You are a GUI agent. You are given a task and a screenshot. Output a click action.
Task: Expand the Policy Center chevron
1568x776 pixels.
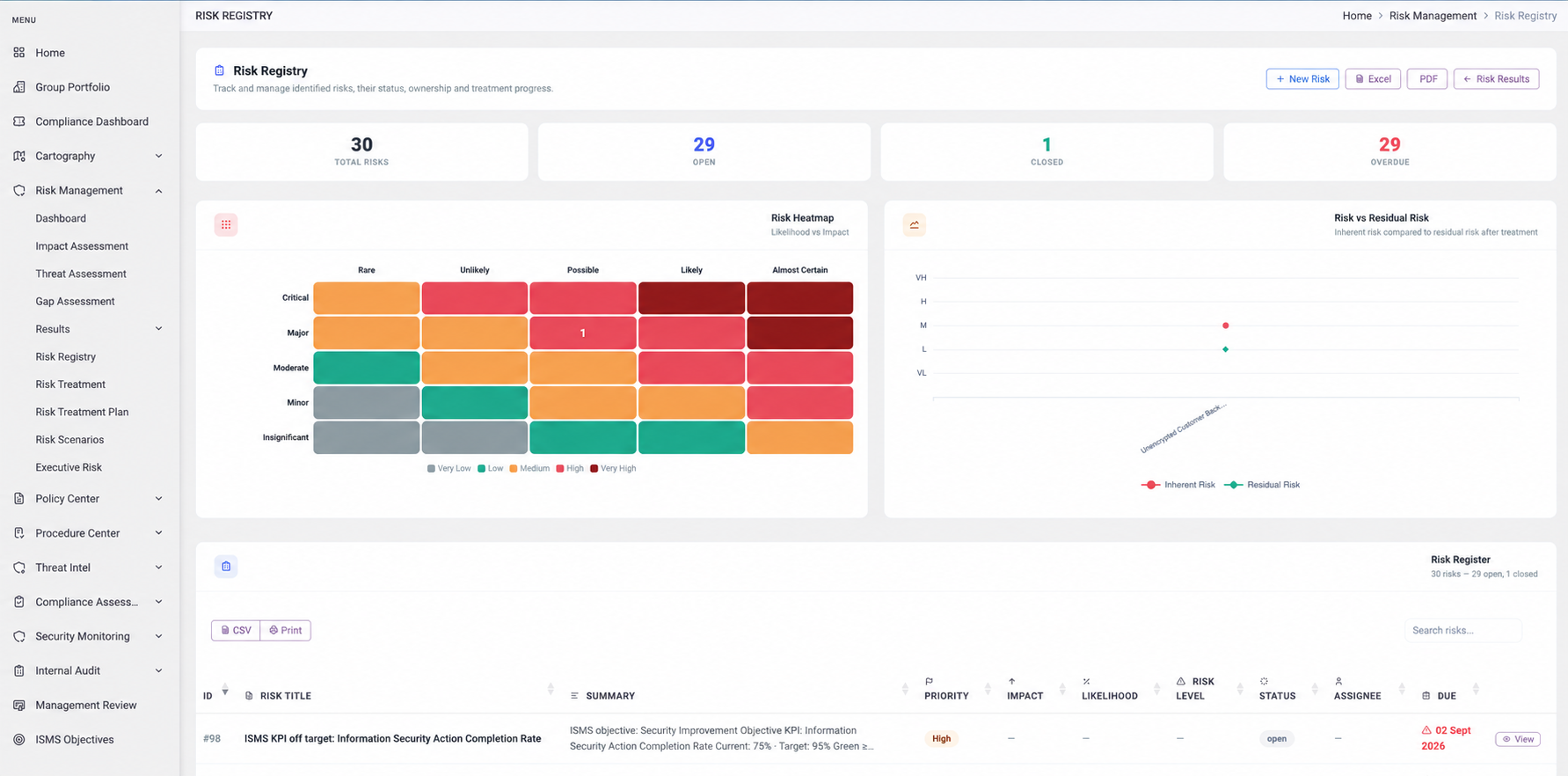[x=158, y=499]
